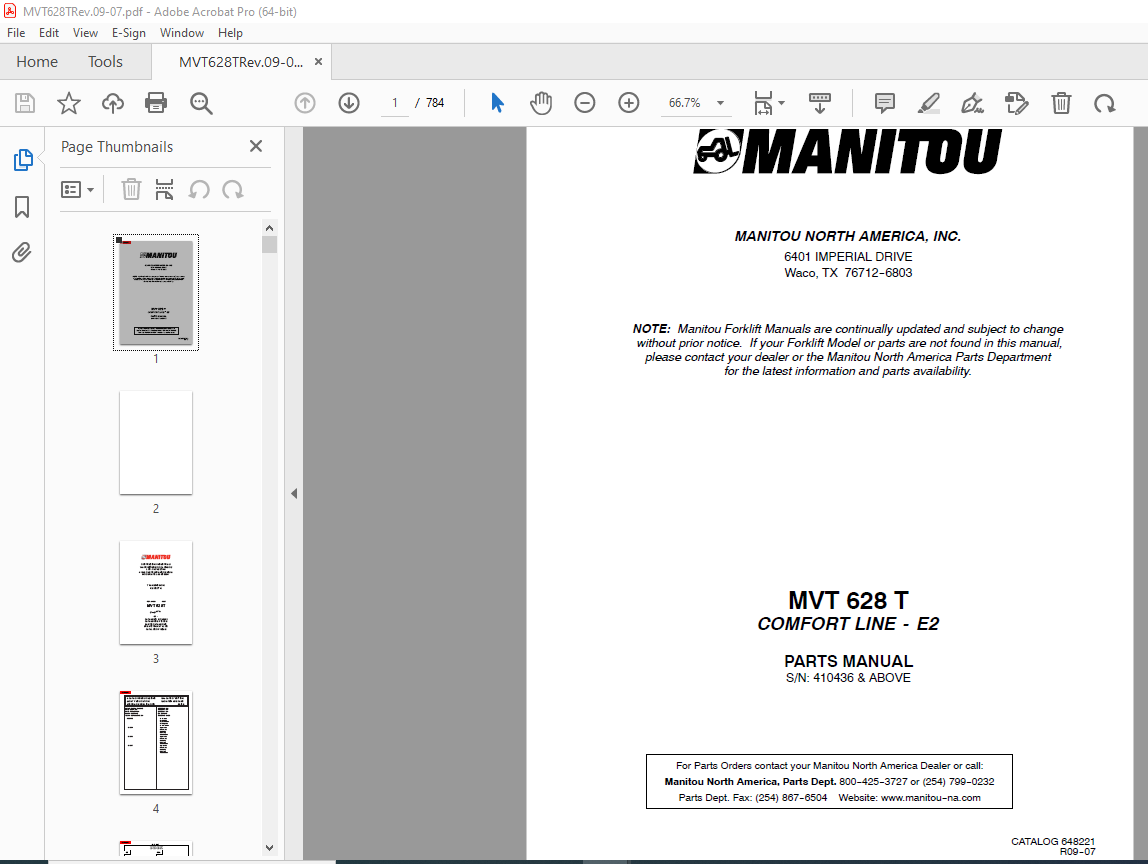Click the www.manitou-na.com website text
Screen dimensions: 1148x864
pos(931,798)
